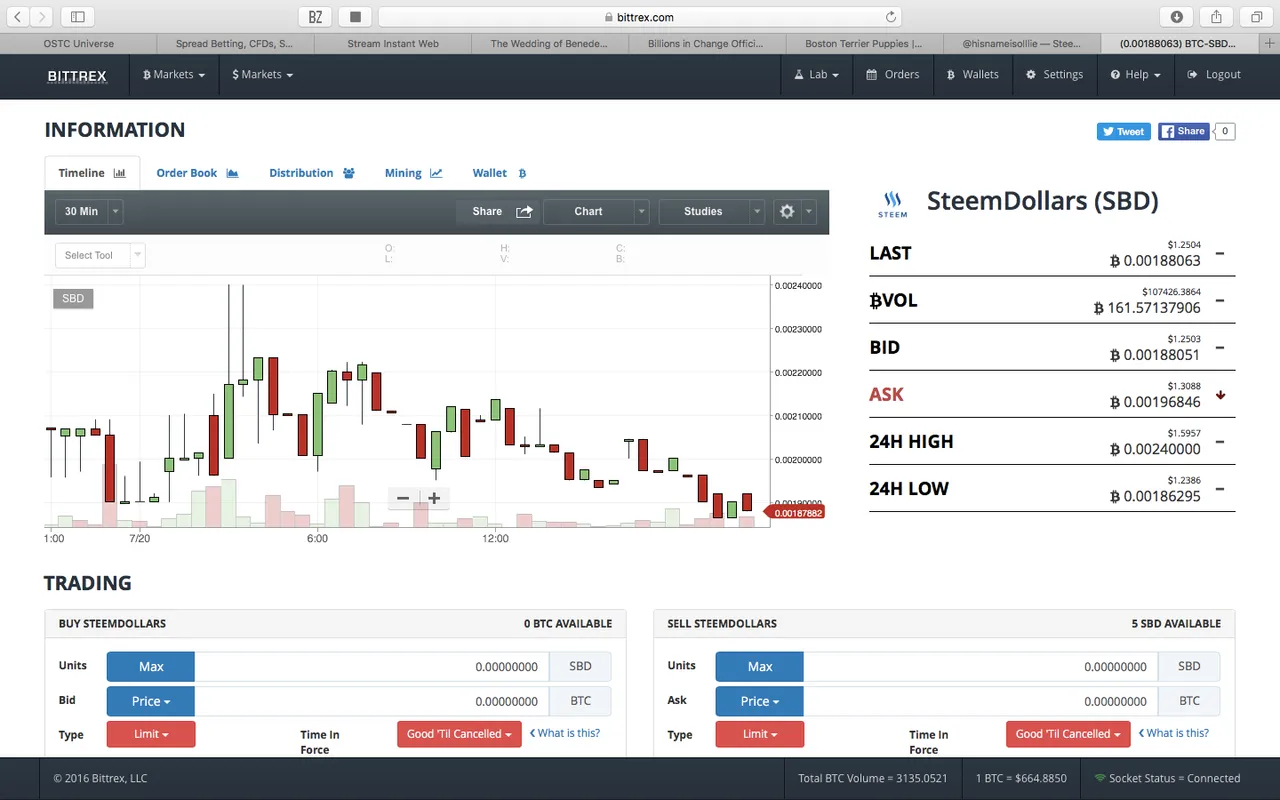Viewport: 1280px width, 800px height.
Task: Open Safari share icon
Action: (1217, 17)
